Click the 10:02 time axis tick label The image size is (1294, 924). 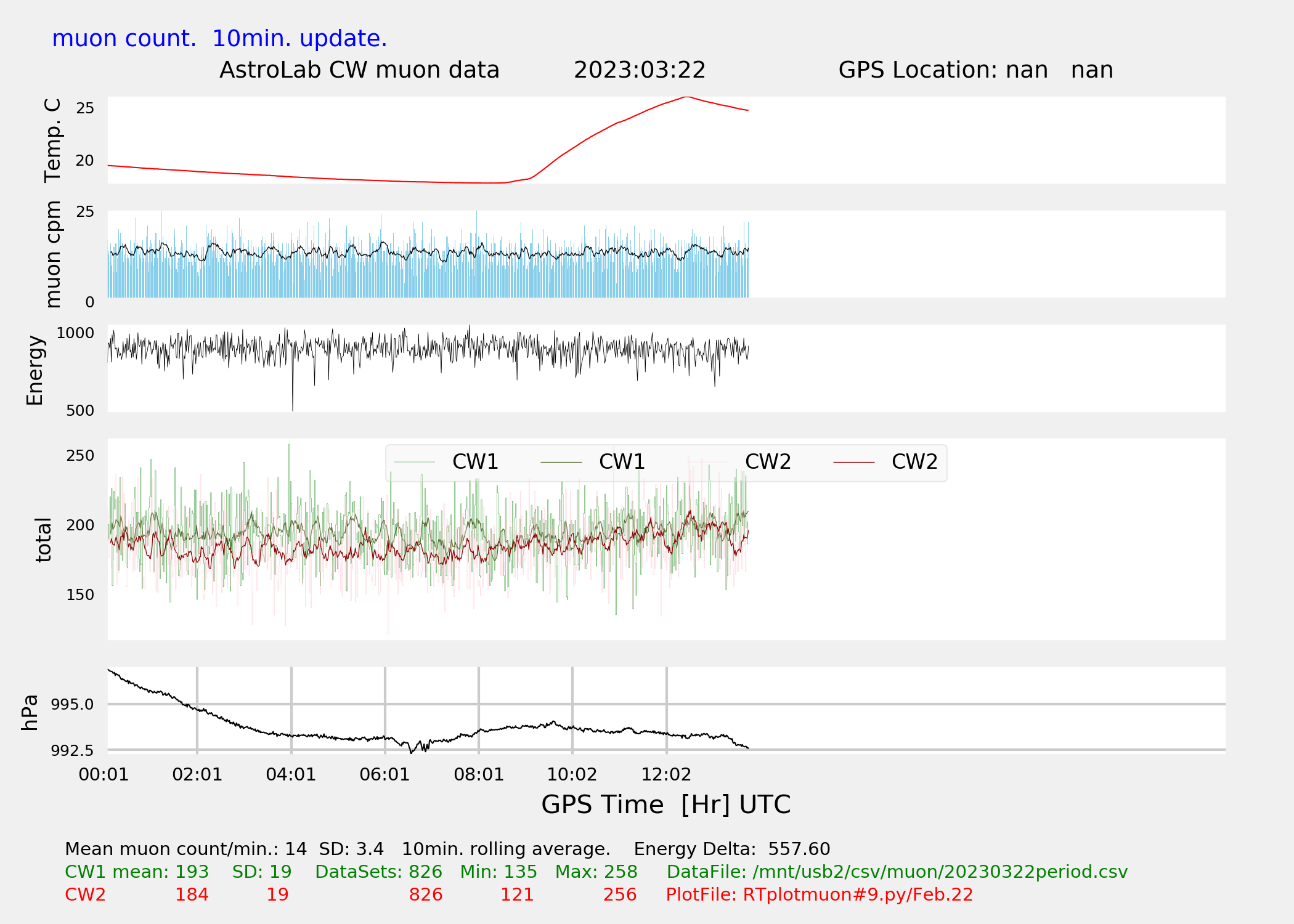click(572, 774)
